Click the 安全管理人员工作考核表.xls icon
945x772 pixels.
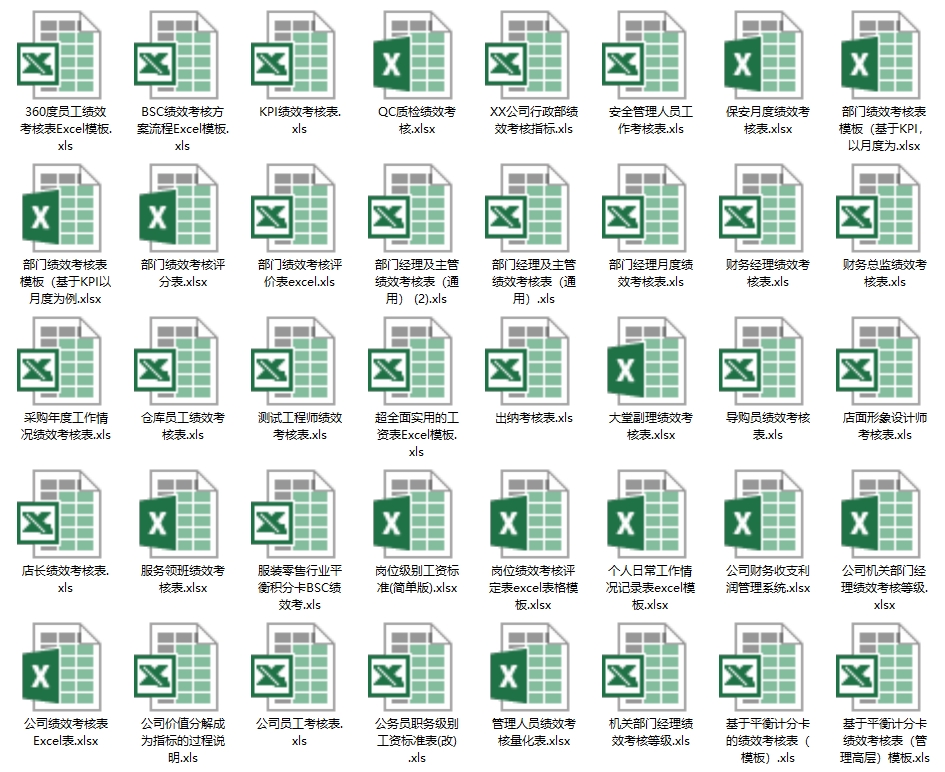(x=644, y=54)
